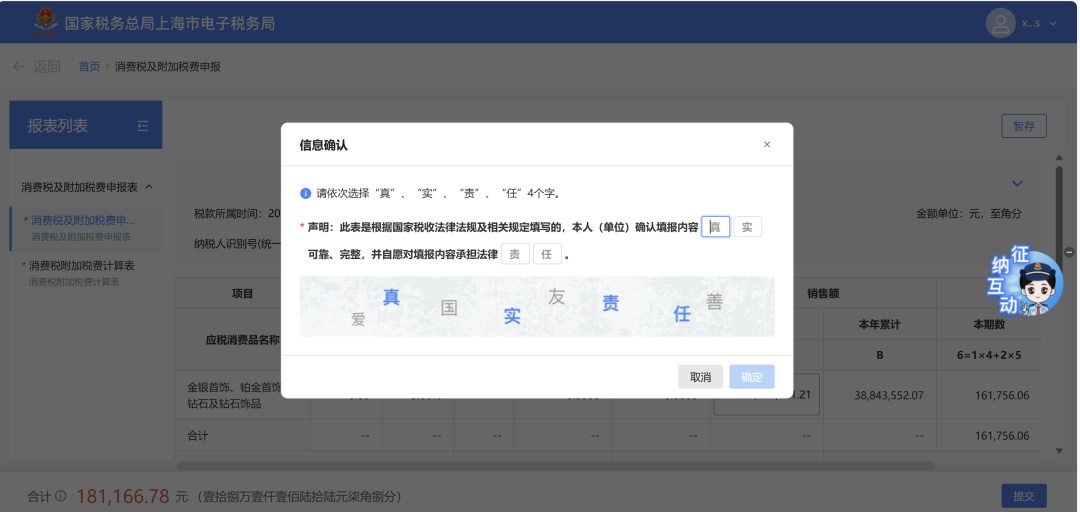Click the first input box for 真

pyautogui.click(x=716, y=227)
